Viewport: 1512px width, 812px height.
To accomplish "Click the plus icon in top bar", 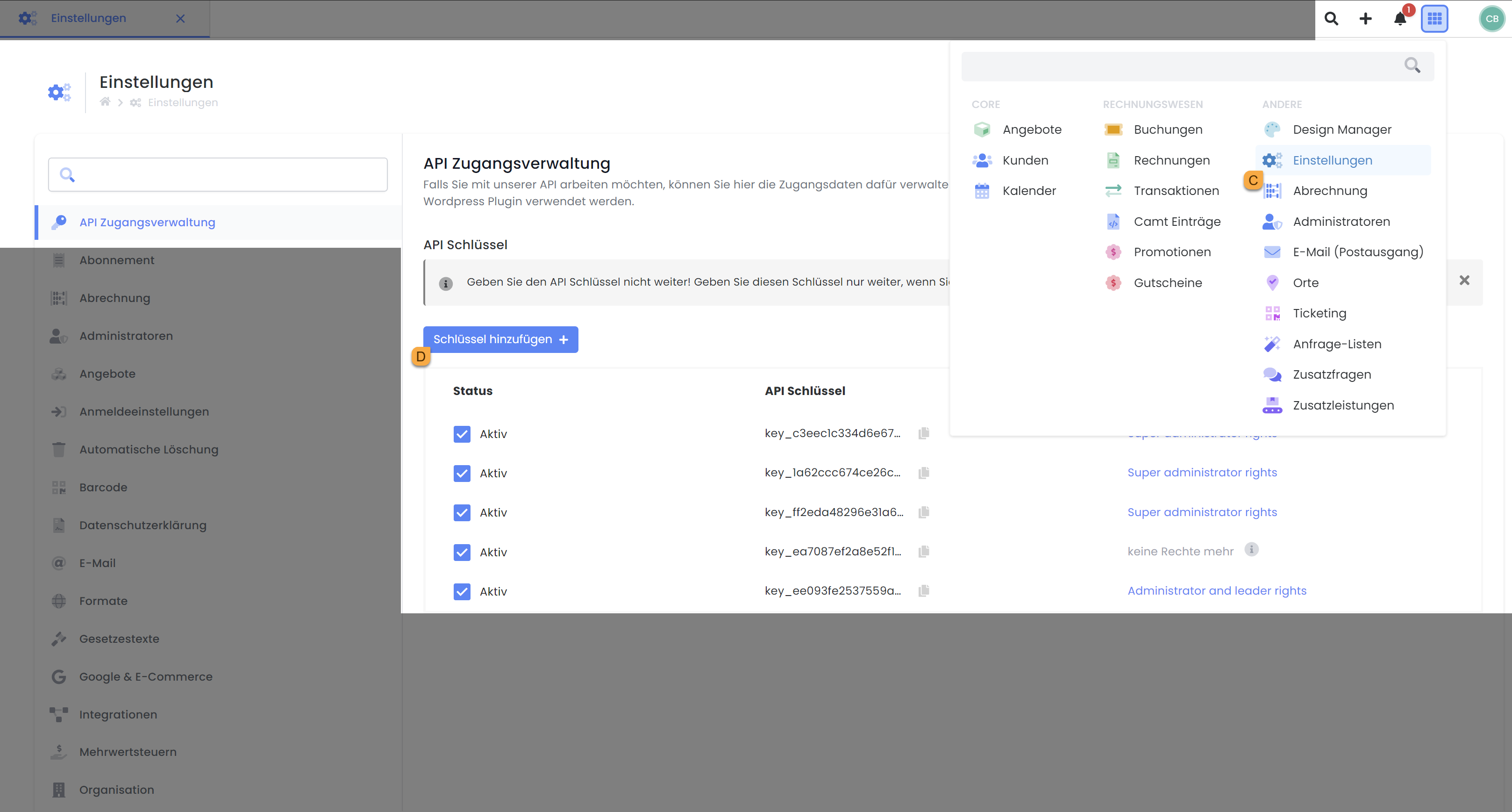I will pyautogui.click(x=1365, y=19).
